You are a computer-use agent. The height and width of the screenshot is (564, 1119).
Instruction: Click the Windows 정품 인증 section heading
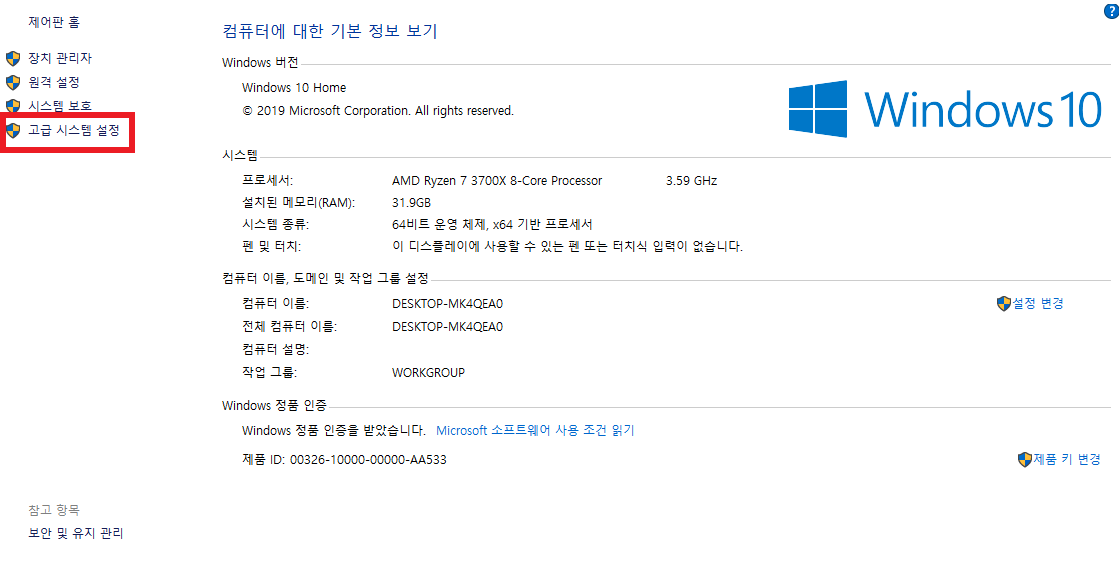tap(274, 406)
